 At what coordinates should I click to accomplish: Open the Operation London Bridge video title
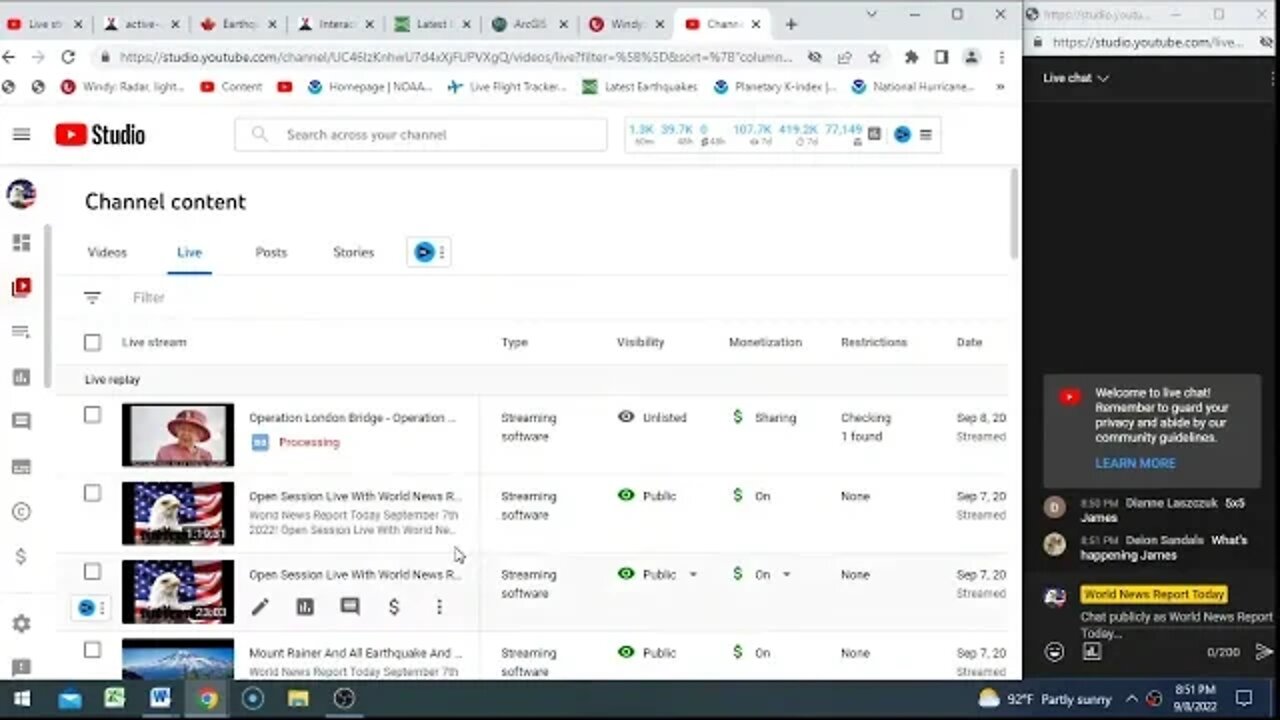(x=352, y=418)
